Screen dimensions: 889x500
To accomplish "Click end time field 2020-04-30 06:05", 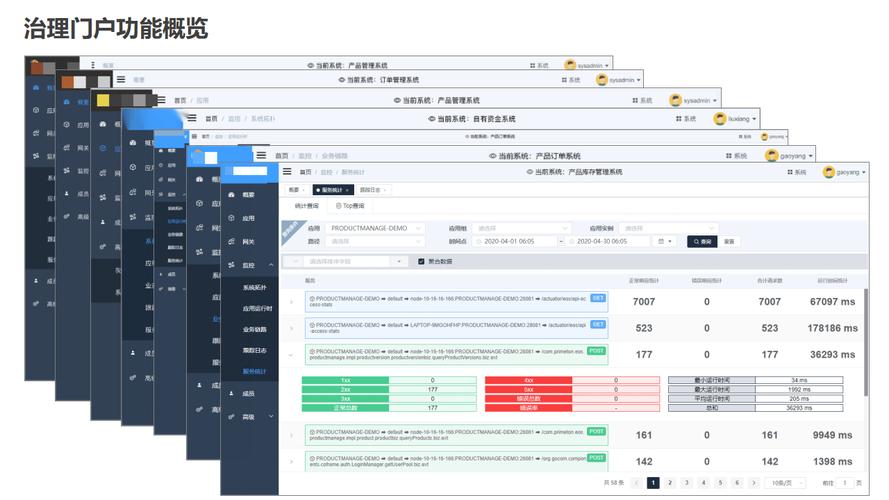I will [x=609, y=241].
